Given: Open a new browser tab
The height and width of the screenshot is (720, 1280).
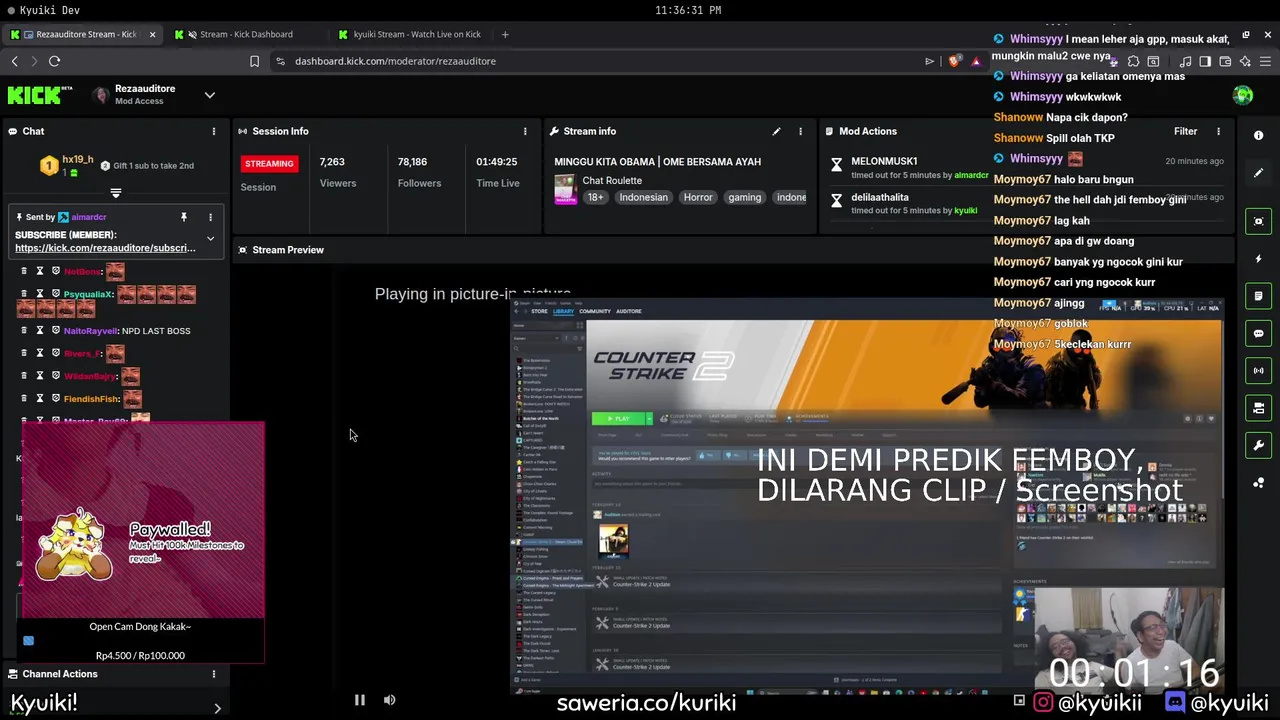Looking at the screenshot, I should click(505, 34).
